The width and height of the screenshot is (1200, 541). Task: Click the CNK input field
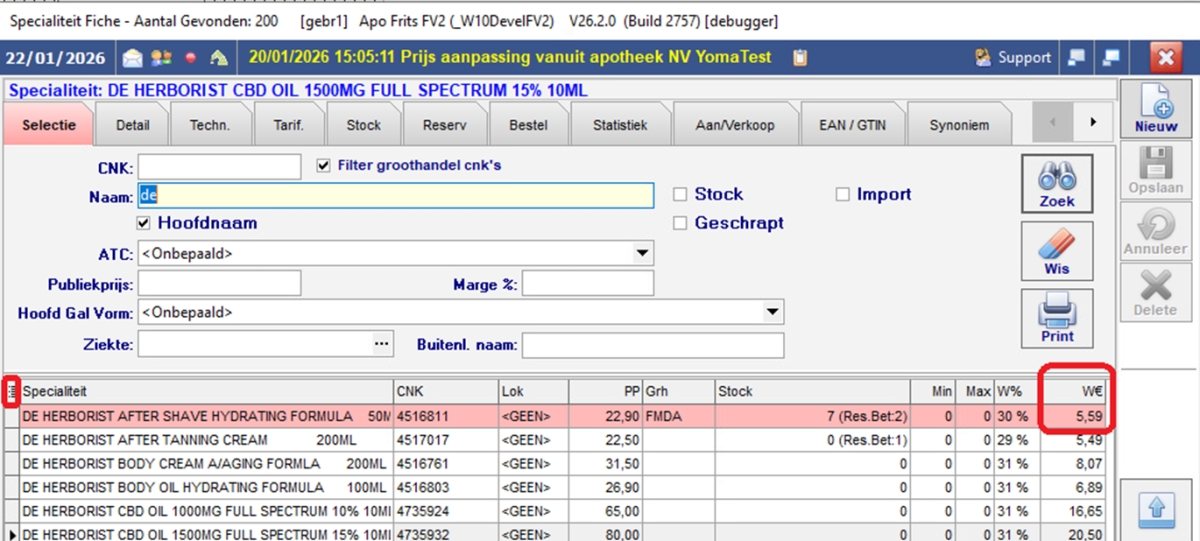tap(219, 166)
